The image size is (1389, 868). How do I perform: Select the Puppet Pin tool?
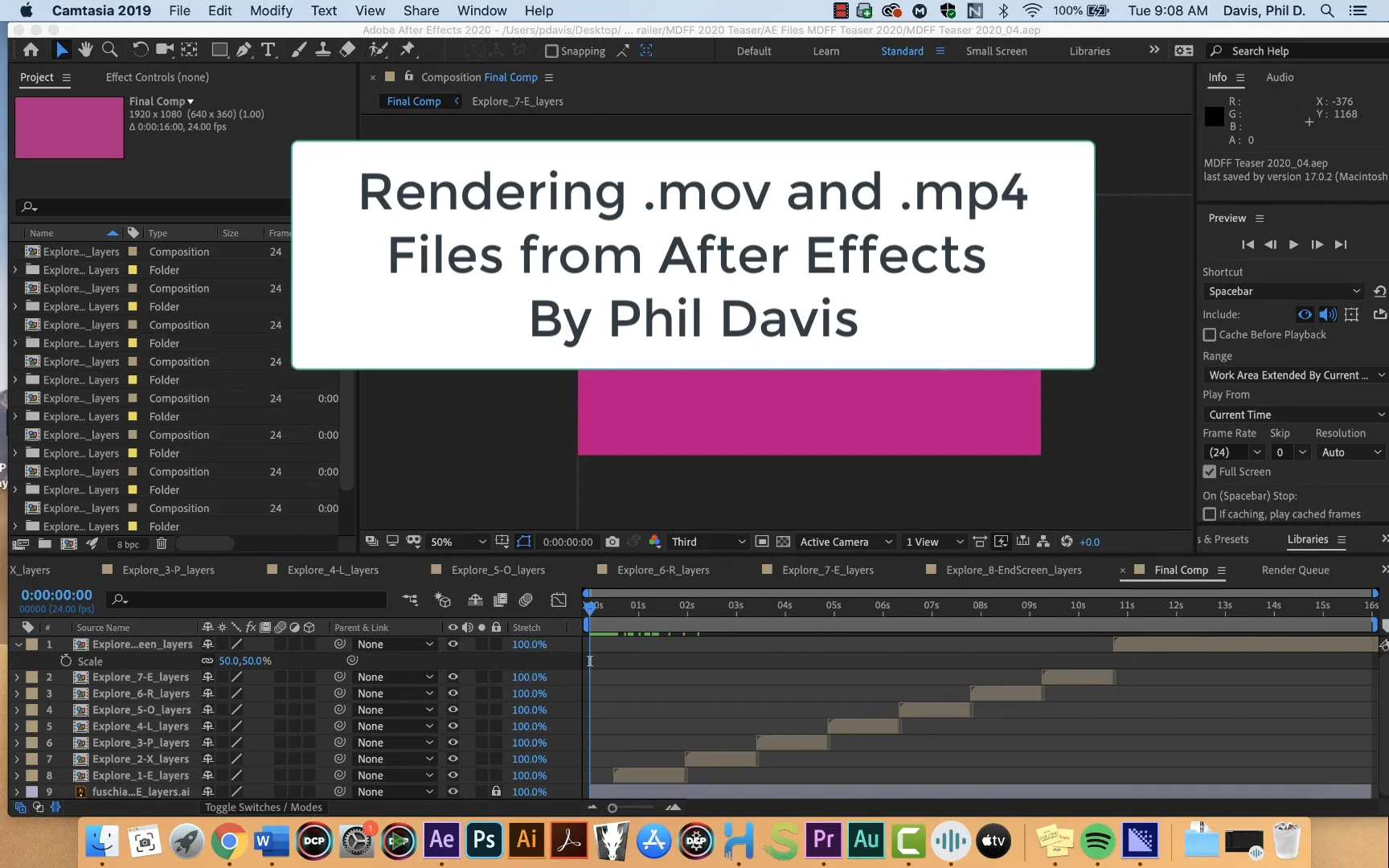[x=408, y=50]
